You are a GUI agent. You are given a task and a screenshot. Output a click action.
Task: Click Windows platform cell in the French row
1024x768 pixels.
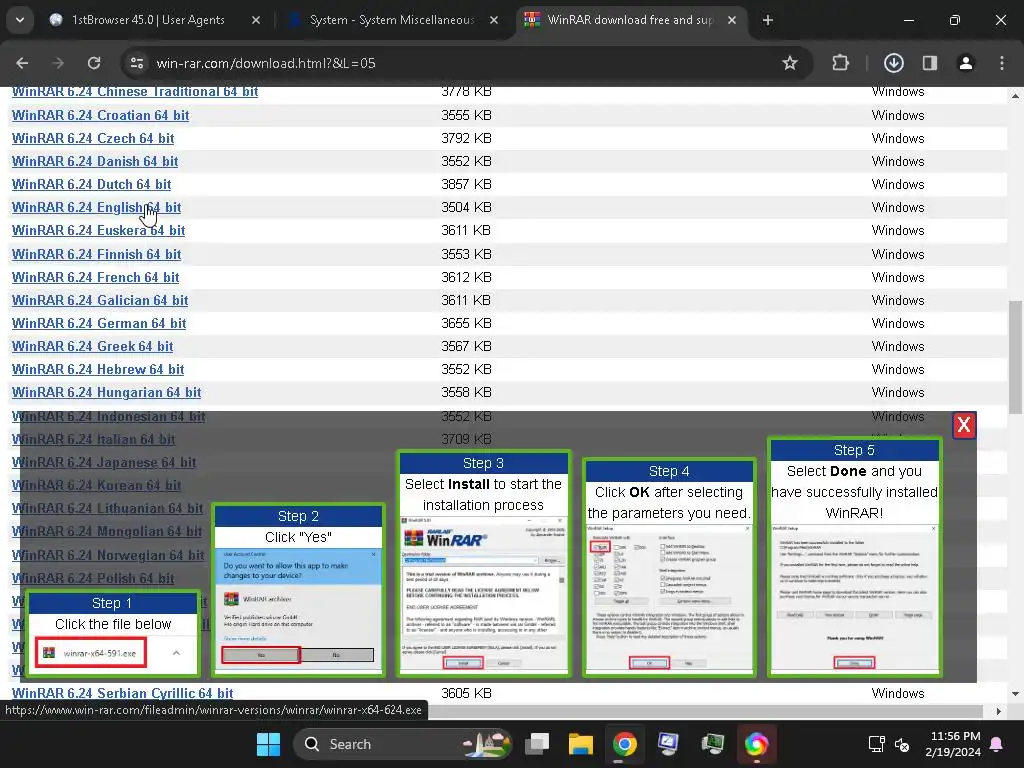point(898,278)
